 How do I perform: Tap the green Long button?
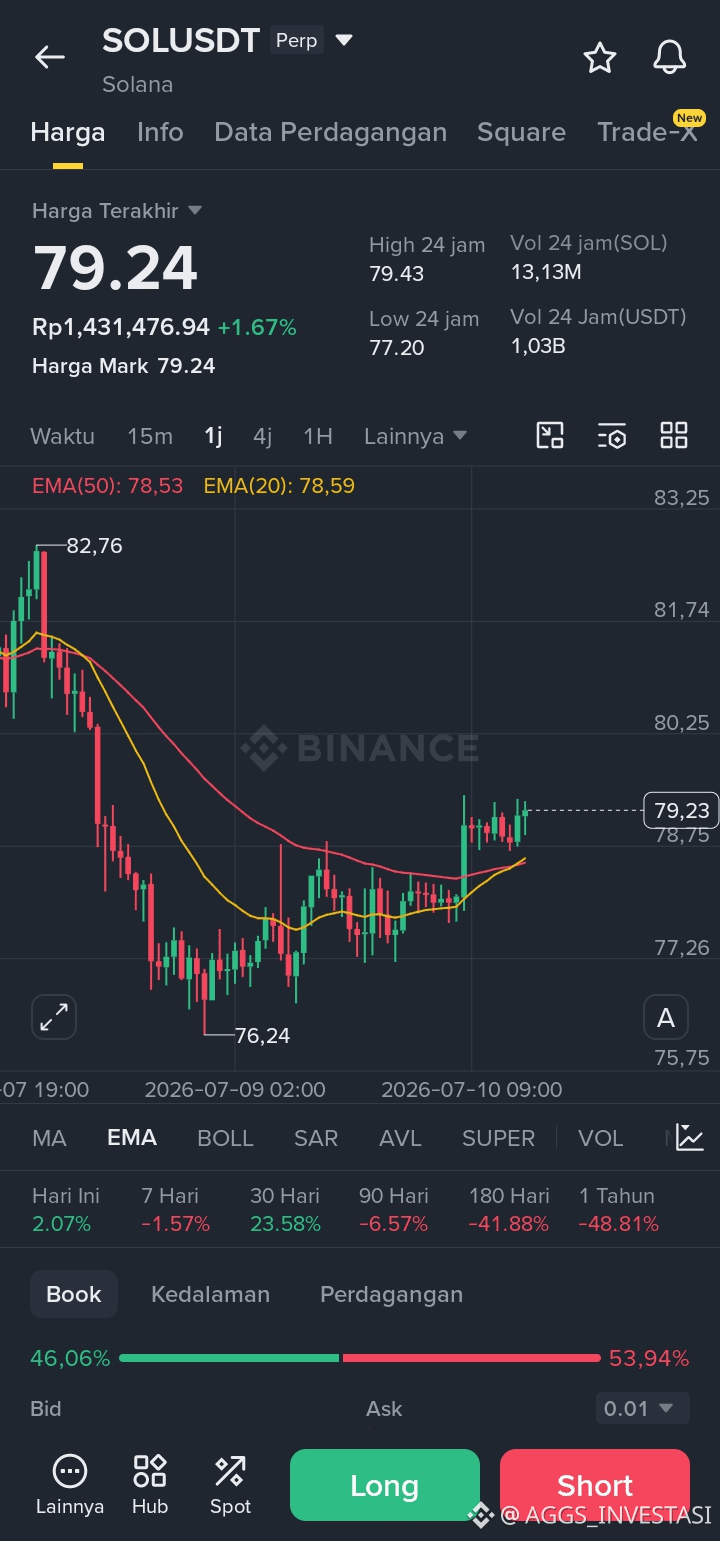coord(385,1485)
